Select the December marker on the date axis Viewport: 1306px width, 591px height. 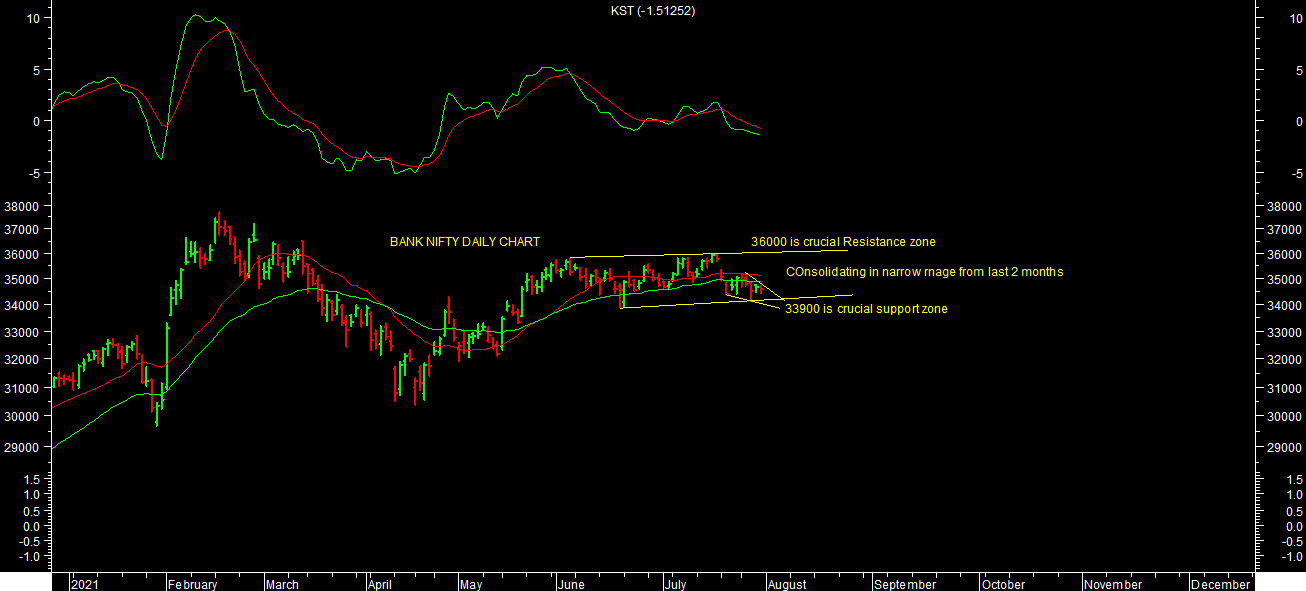click(x=1219, y=584)
